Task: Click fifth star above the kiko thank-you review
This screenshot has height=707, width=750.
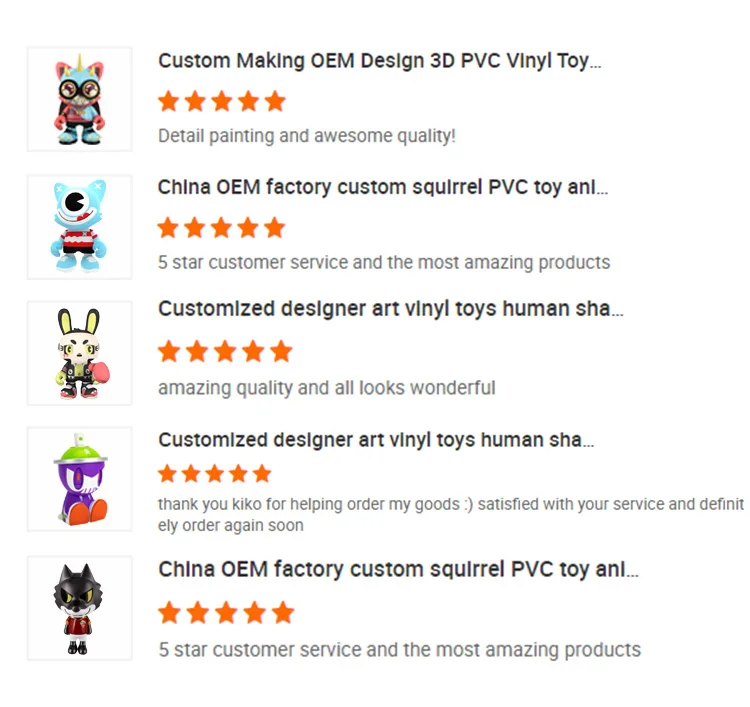Action: (262, 474)
